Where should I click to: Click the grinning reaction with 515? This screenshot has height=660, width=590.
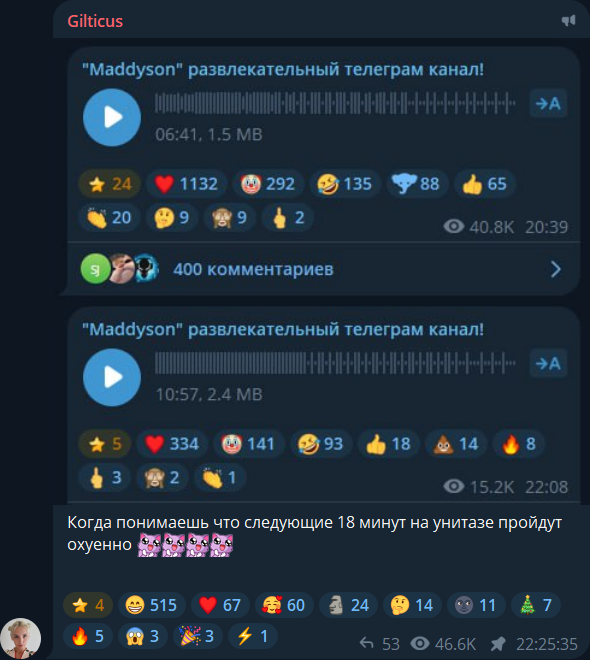click(151, 605)
